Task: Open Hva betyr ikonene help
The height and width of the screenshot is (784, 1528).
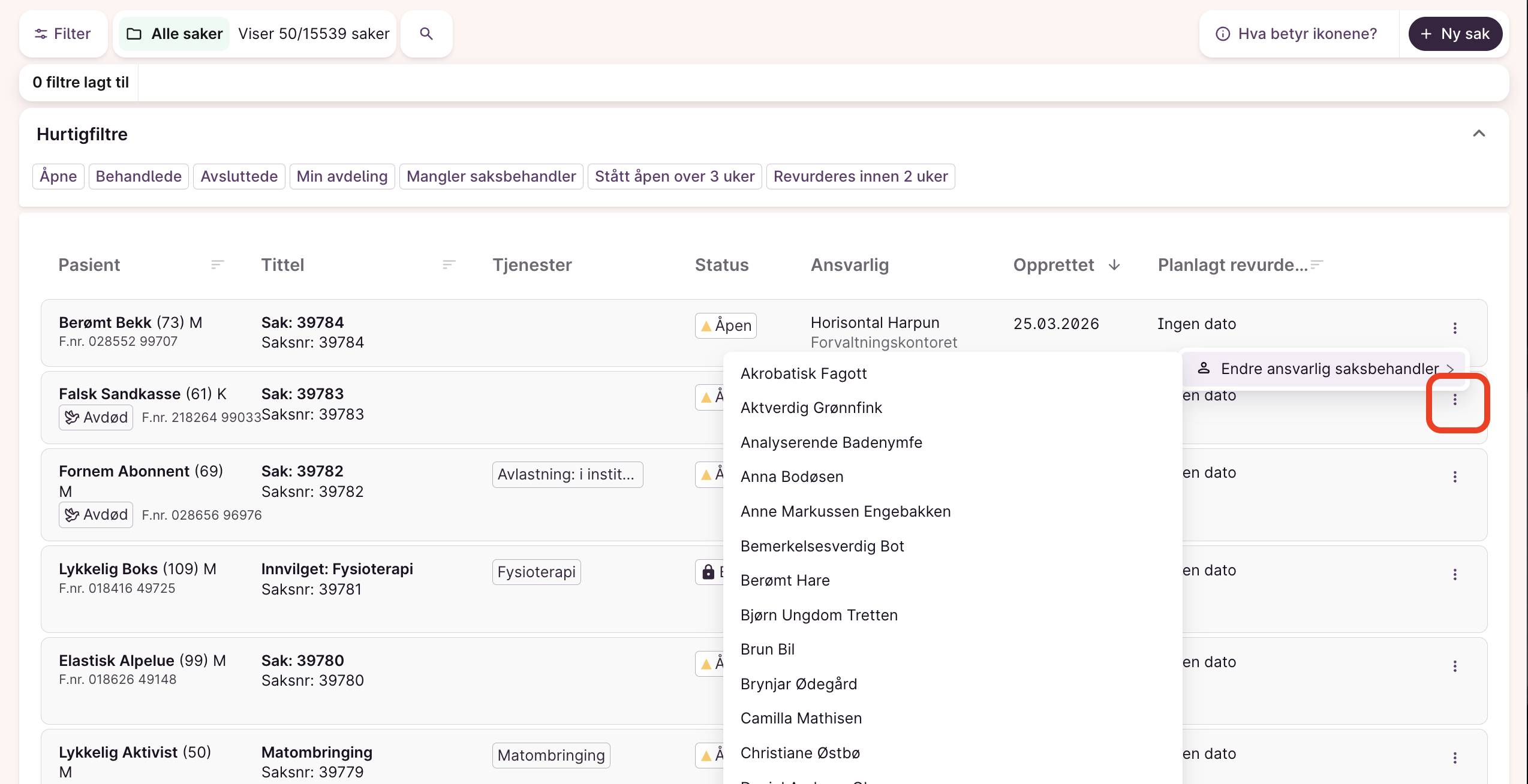Action: point(1297,34)
